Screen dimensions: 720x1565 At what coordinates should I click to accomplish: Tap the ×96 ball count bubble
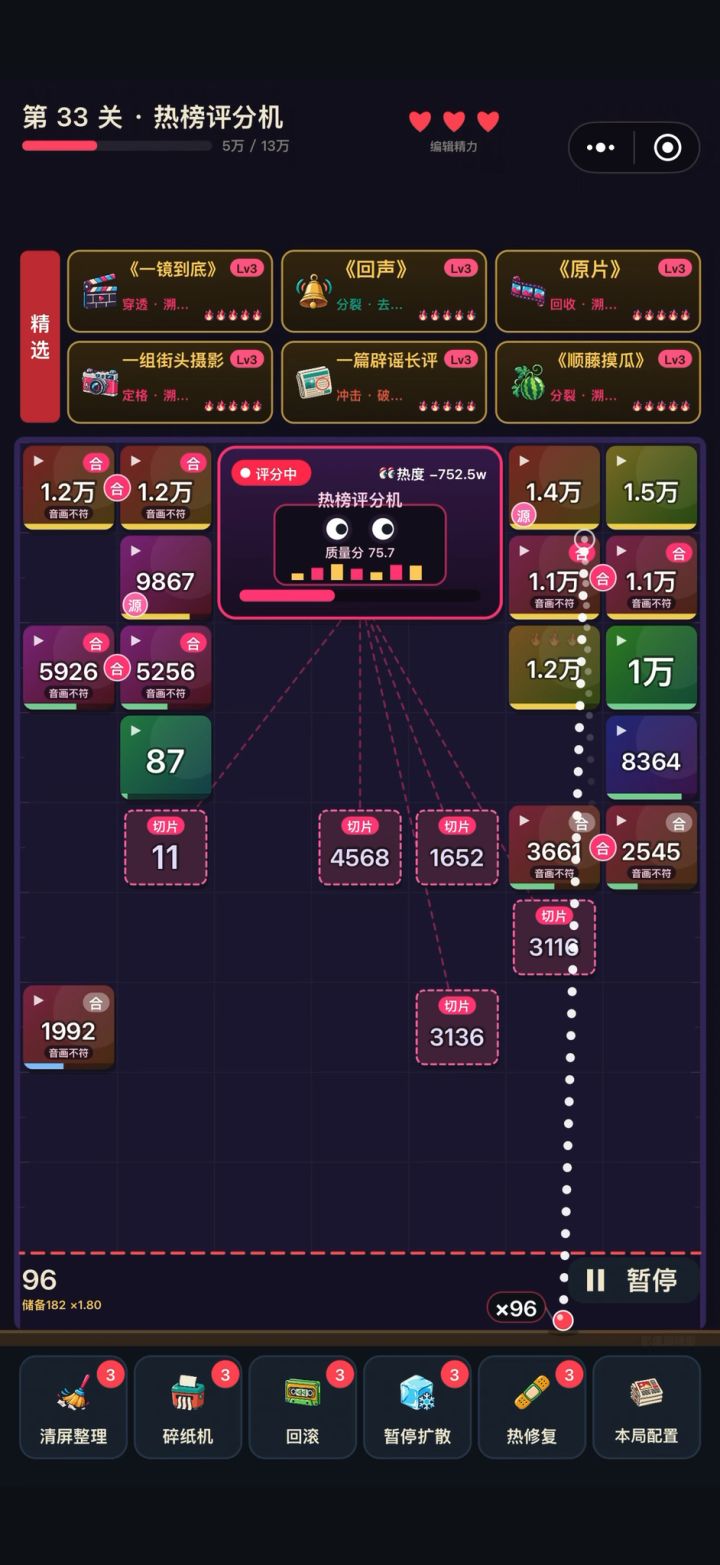click(517, 1308)
